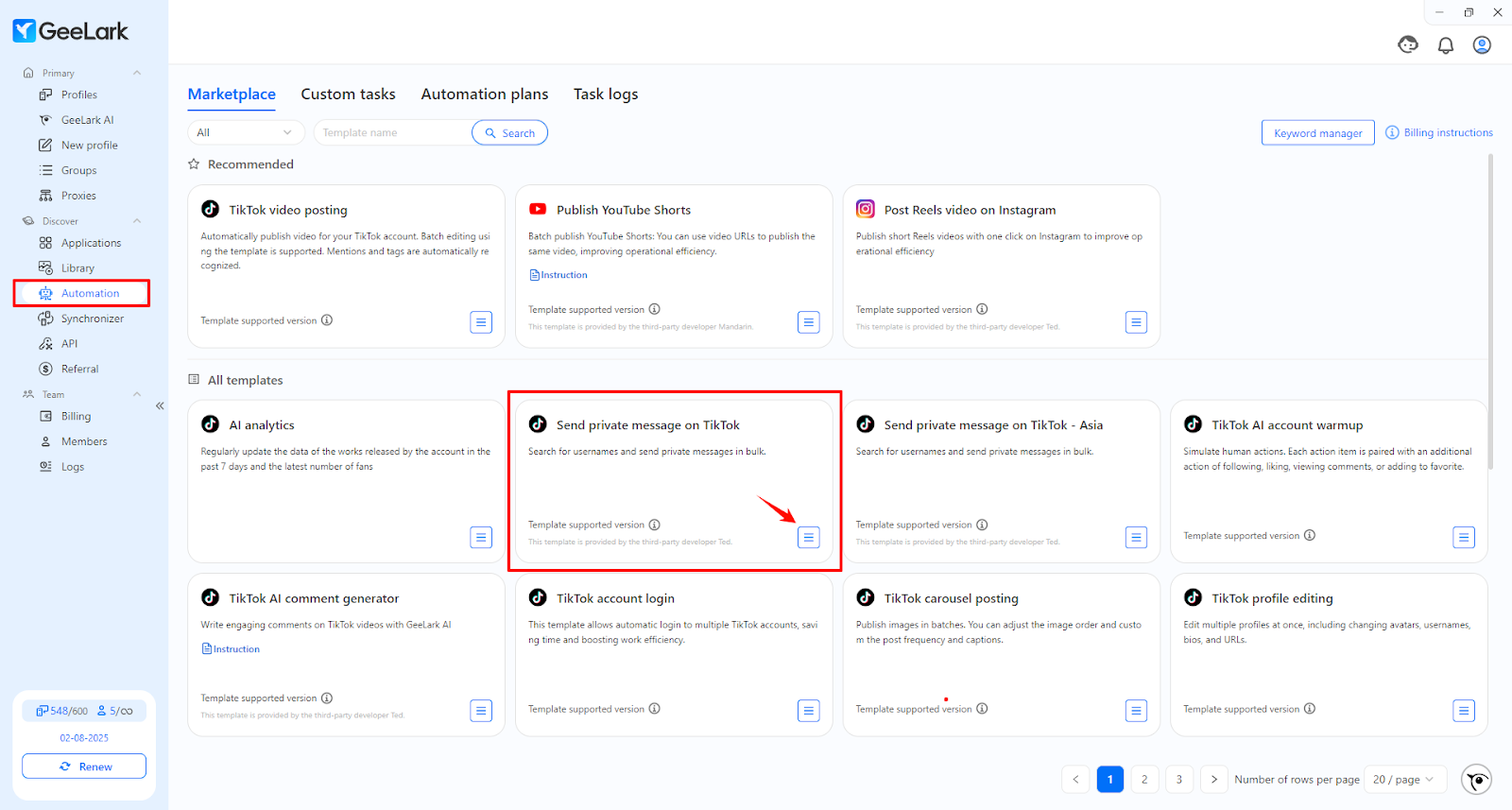Open the All category dropdown

246,132
